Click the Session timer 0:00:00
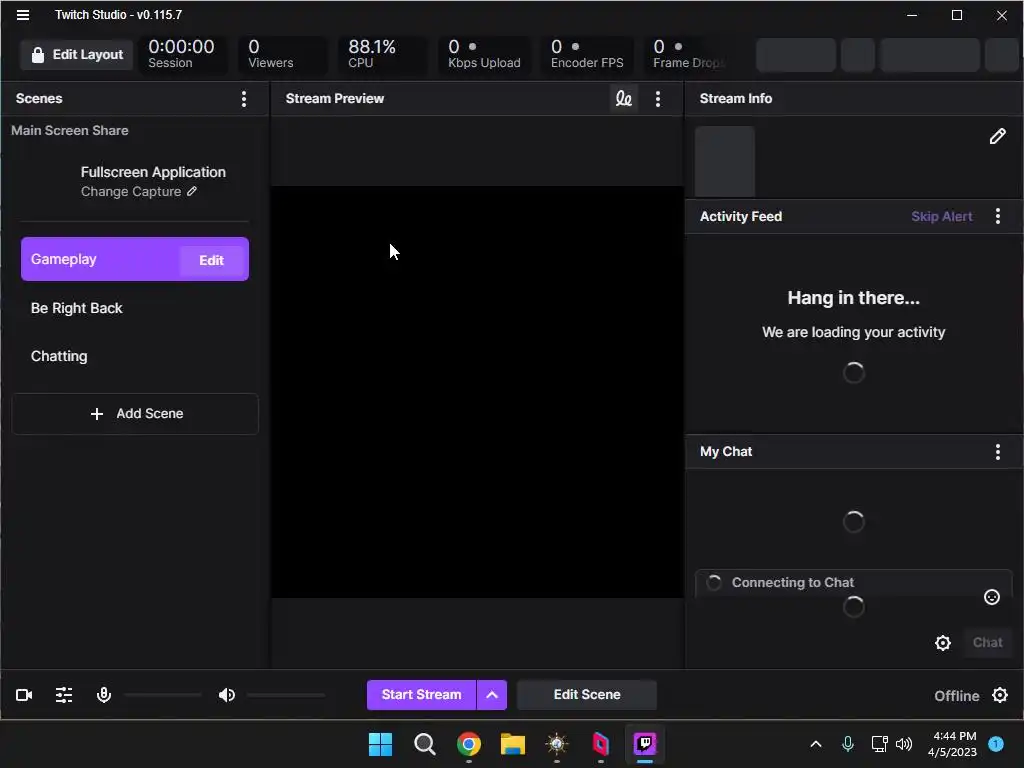 coord(181,54)
